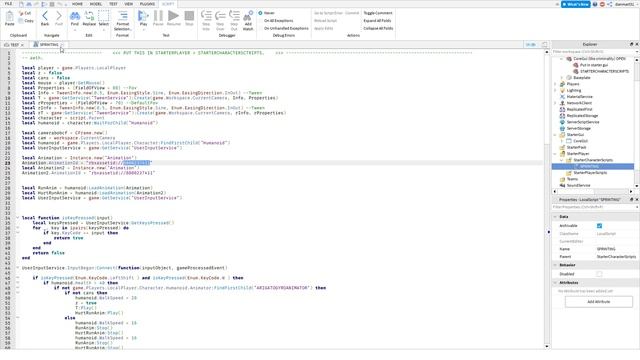Screen dimensions: 640x360
Task: Click the Step Into debugger icon
Action: 206,16
